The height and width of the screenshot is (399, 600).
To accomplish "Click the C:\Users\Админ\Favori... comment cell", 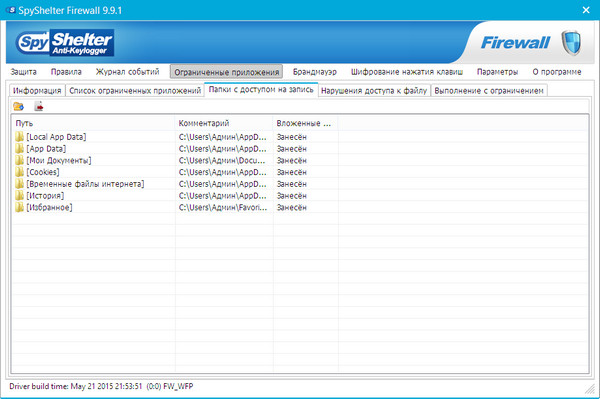I will tap(223, 208).
